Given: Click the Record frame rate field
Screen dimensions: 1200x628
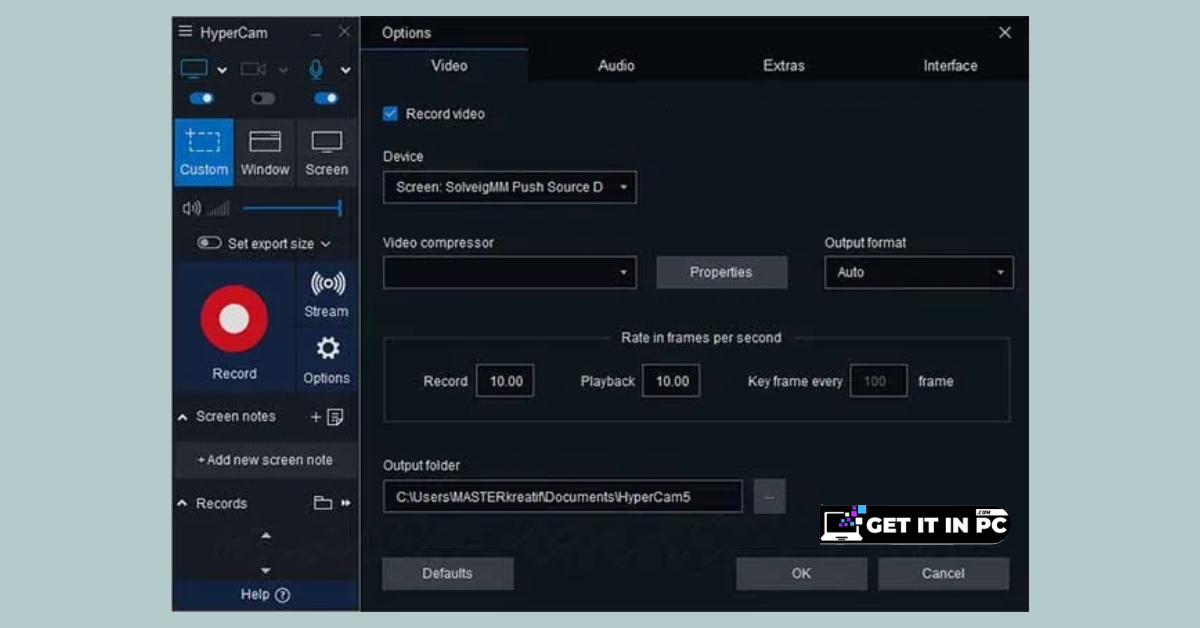Looking at the screenshot, I should tap(505, 381).
